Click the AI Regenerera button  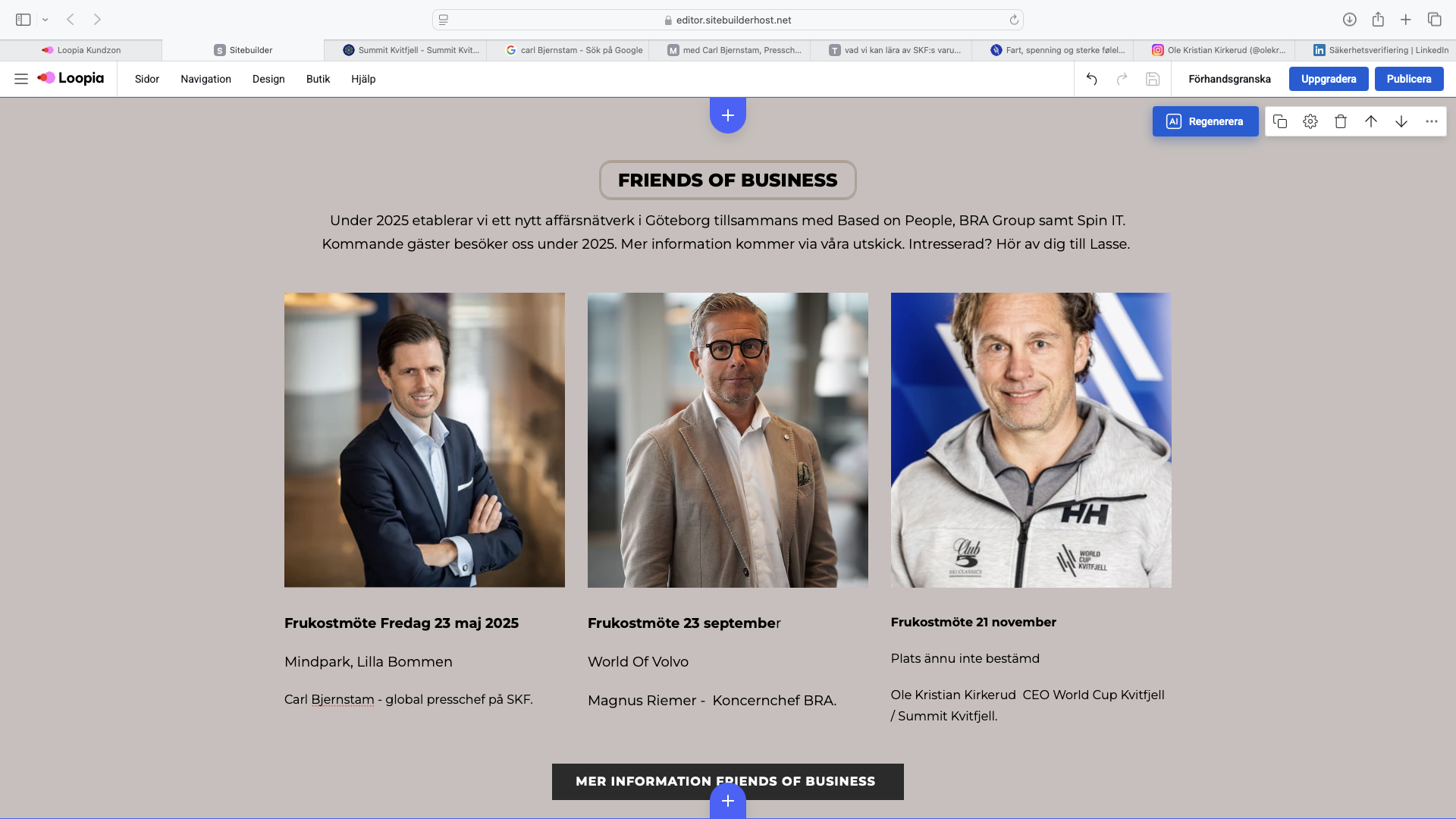(1206, 121)
